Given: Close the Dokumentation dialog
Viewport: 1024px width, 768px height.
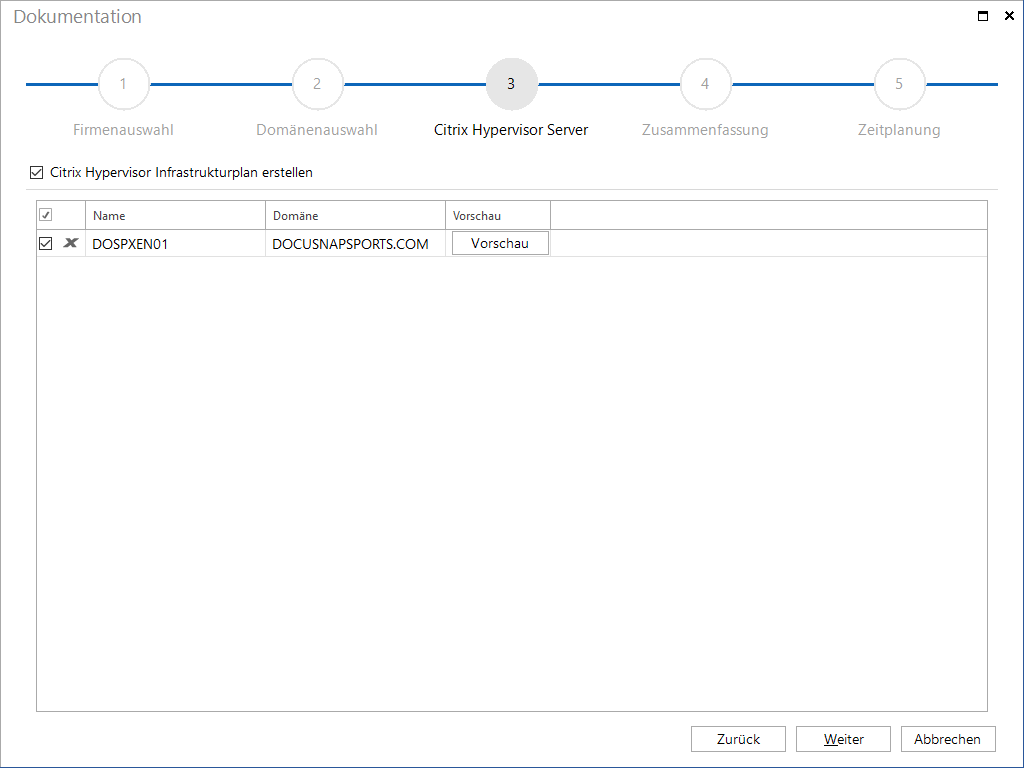Looking at the screenshot, I should tap(1009, 16).
